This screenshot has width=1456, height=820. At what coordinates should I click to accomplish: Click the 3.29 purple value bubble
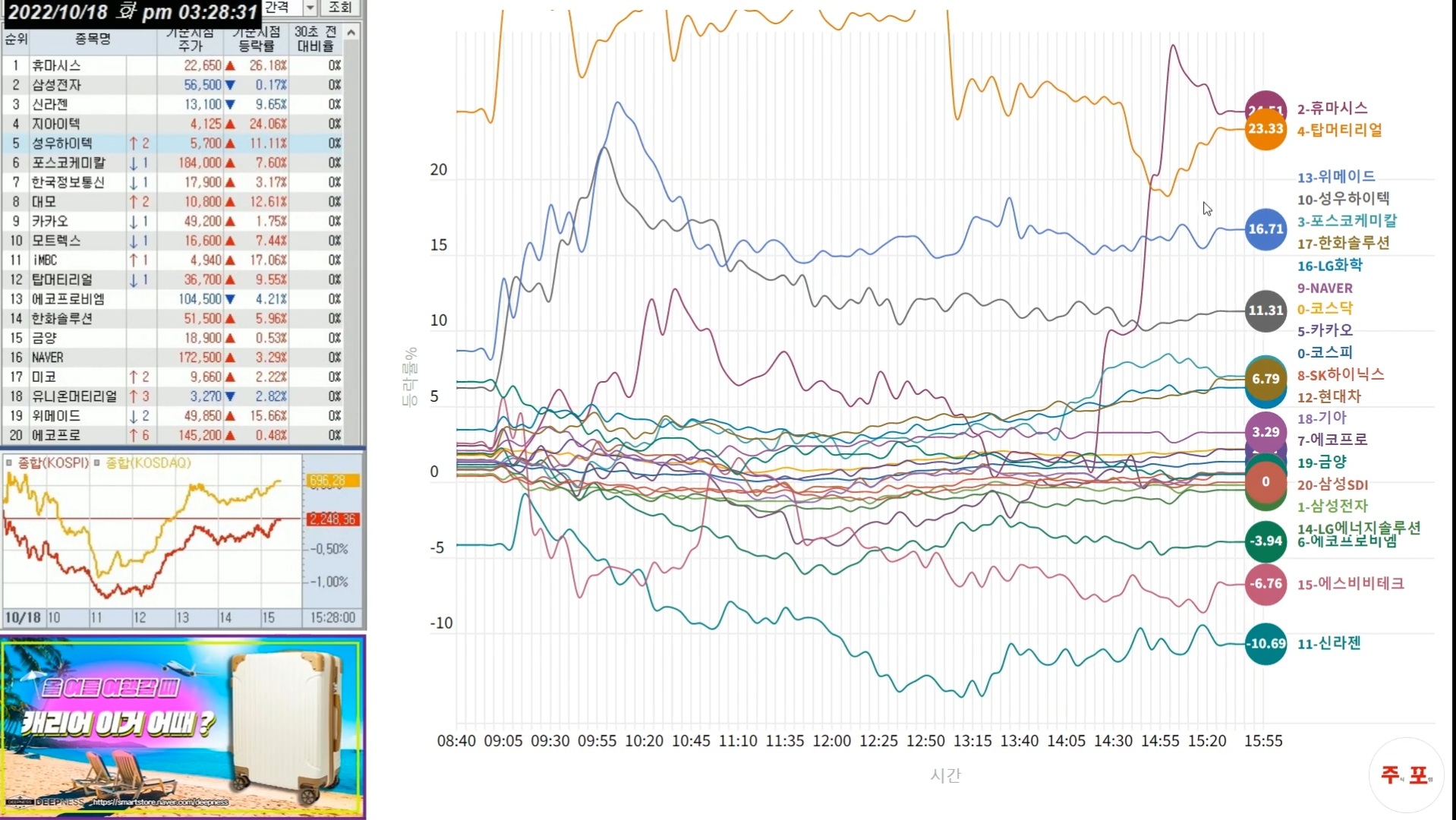[1265, 432]
